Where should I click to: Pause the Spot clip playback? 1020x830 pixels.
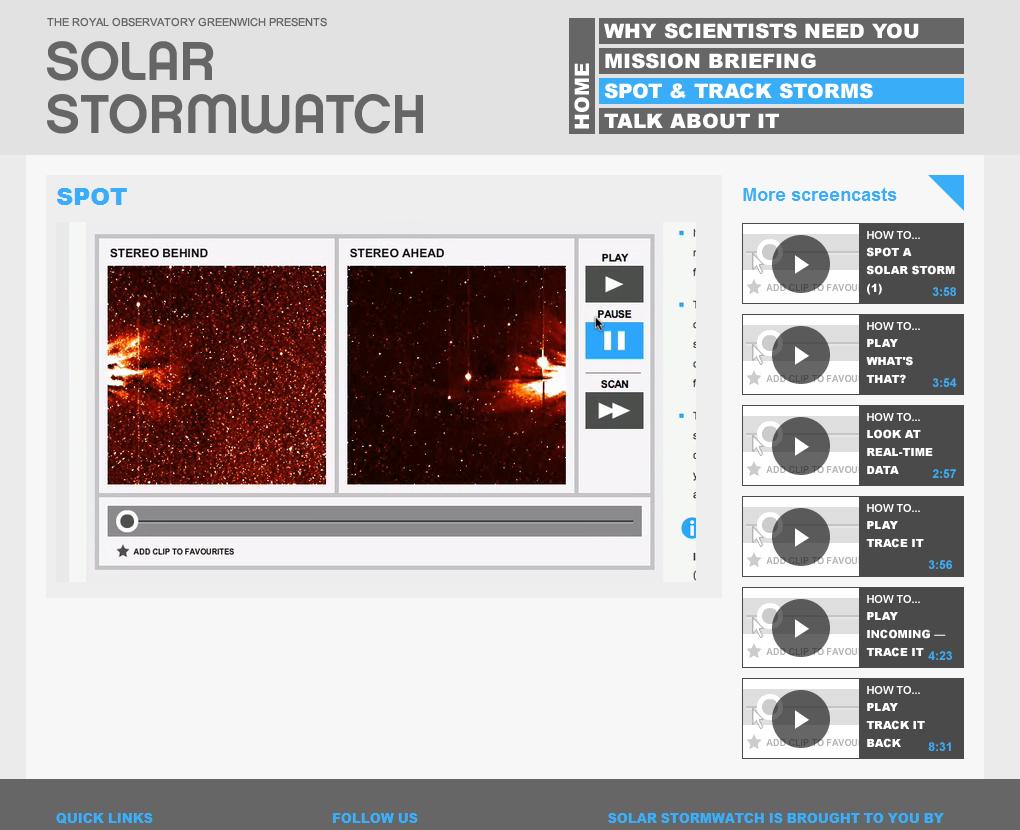point(614,340)
